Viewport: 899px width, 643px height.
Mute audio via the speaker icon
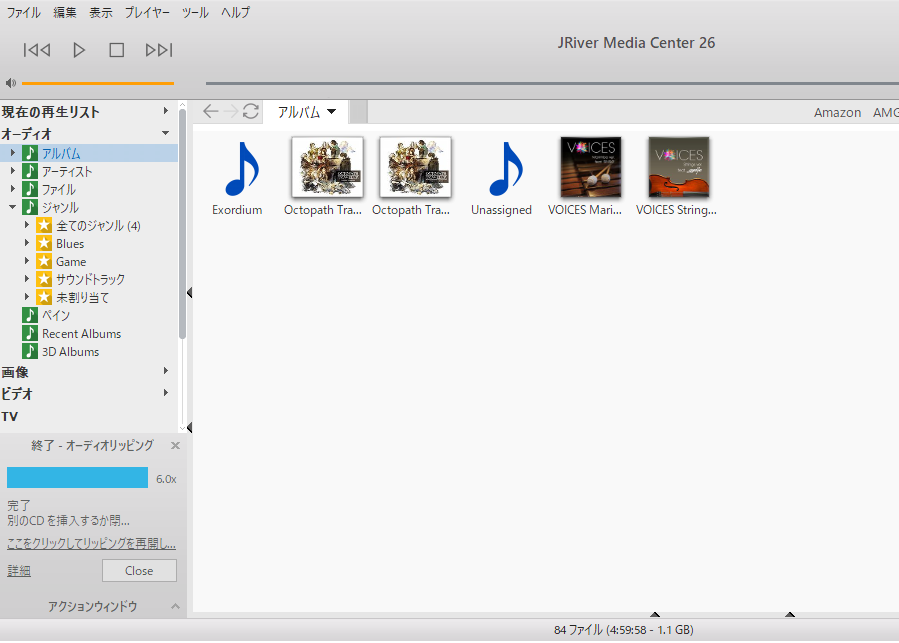pyautogui.click(x=10, y=83)
